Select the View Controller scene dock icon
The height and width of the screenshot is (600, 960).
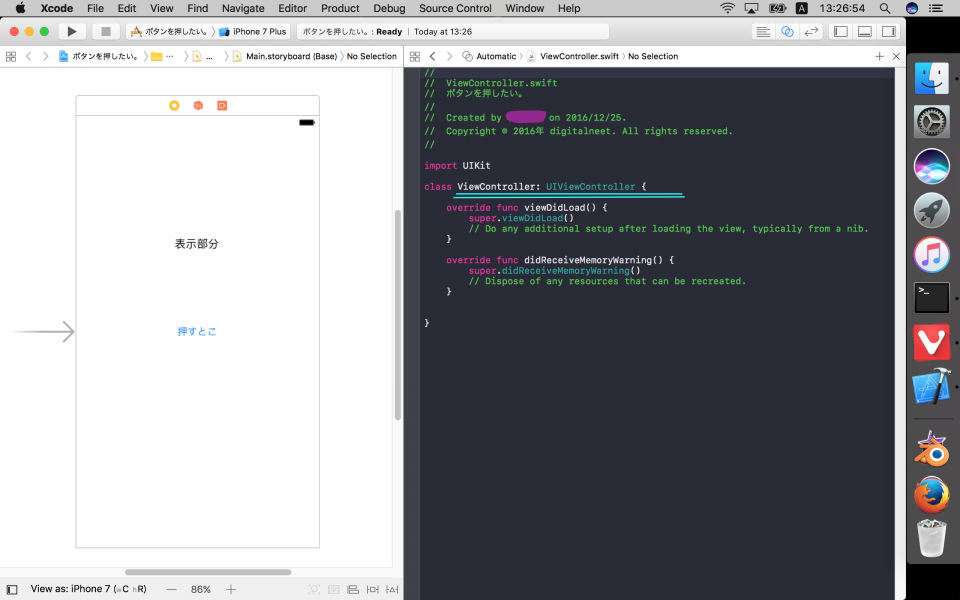click(x=174, y=105)
